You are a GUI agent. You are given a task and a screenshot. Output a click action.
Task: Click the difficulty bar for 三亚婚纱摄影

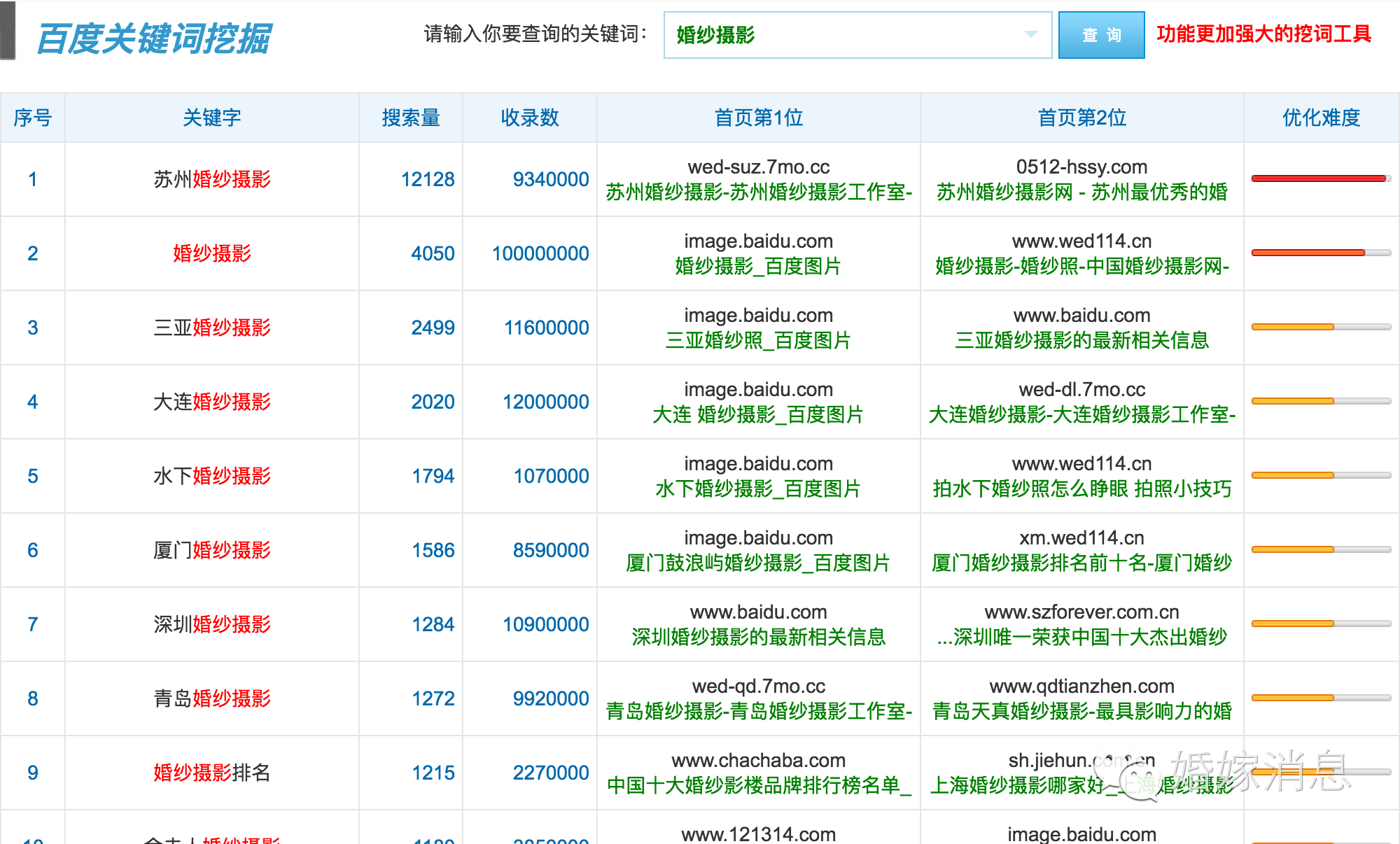pos(1321,327)
